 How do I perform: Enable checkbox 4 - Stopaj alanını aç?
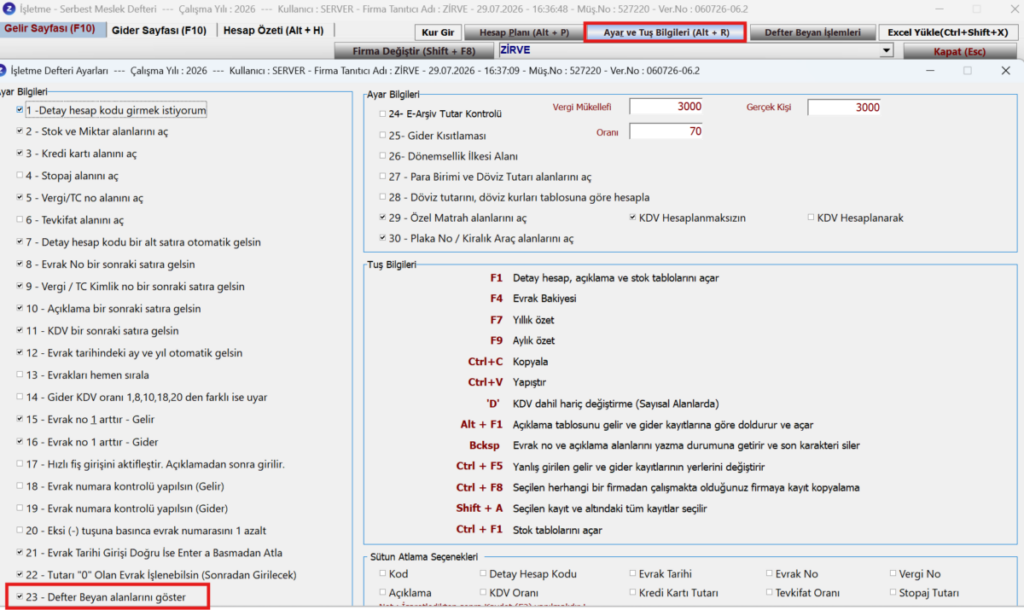coord(20,175)
